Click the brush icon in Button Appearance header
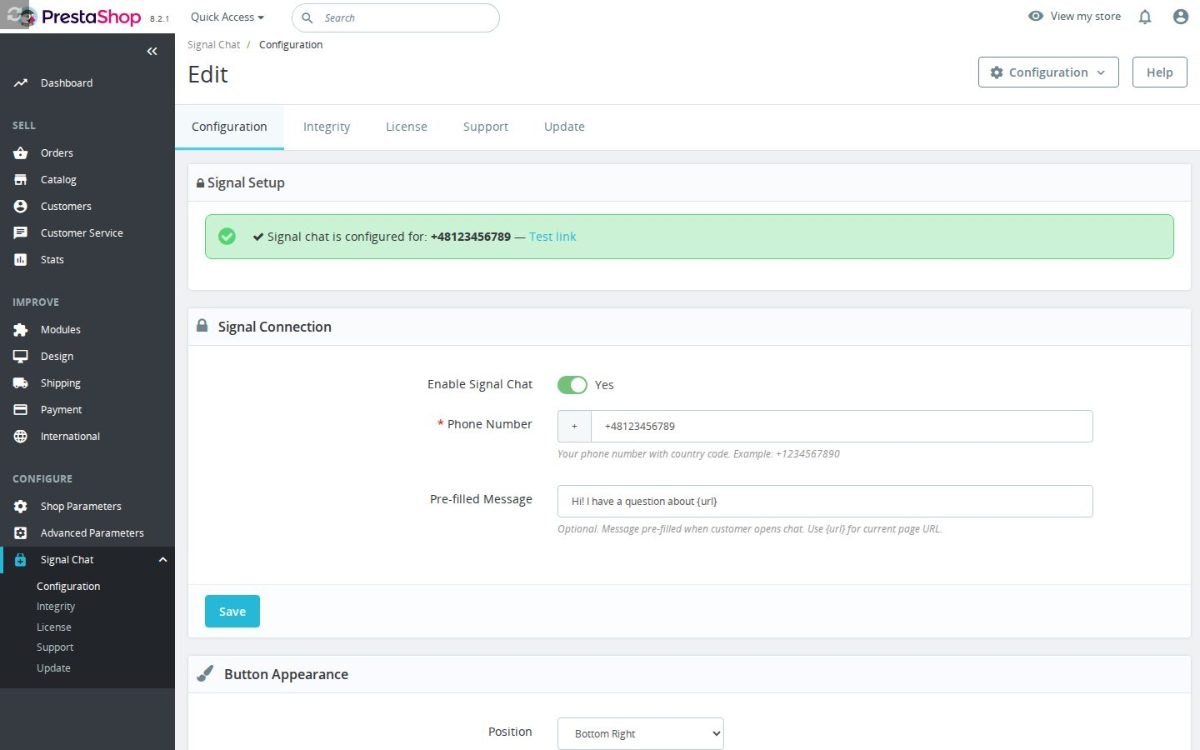This screenshot has width=1200, height=750. pyautogui.click(x=205, y=674)
